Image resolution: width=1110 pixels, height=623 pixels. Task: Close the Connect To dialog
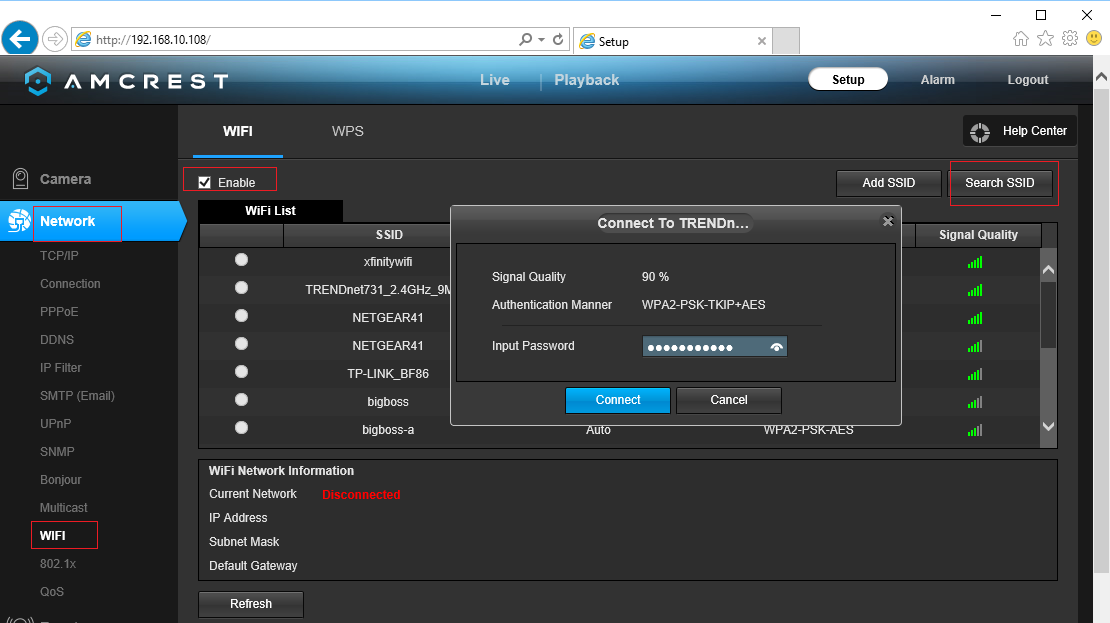(x=887, y=222)
